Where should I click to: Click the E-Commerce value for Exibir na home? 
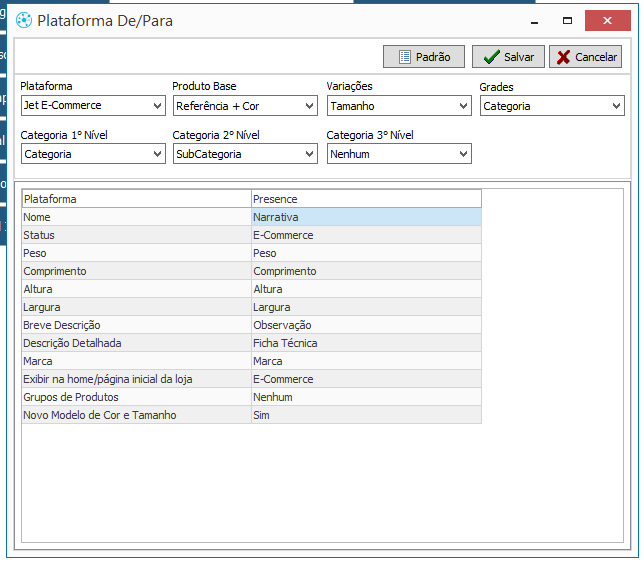366,379
